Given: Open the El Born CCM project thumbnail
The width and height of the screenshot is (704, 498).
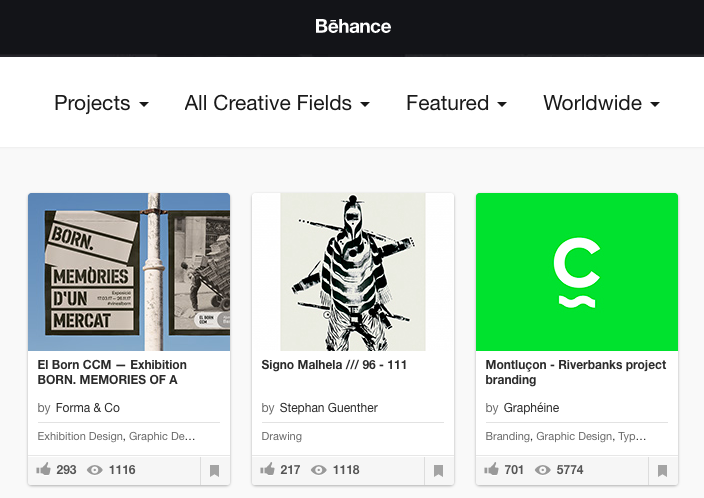Looking at the screenshot, I should pos(129,272).
